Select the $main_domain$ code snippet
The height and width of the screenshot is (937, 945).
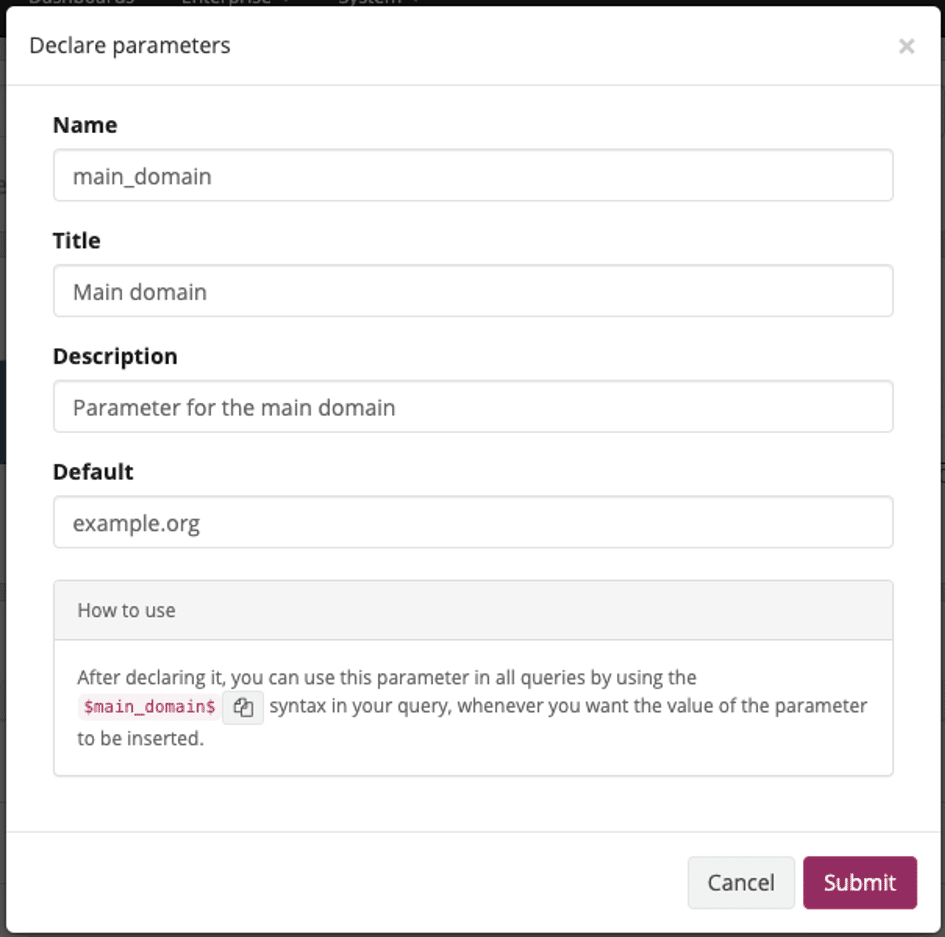pyautogui.click(x=147, y=706)
